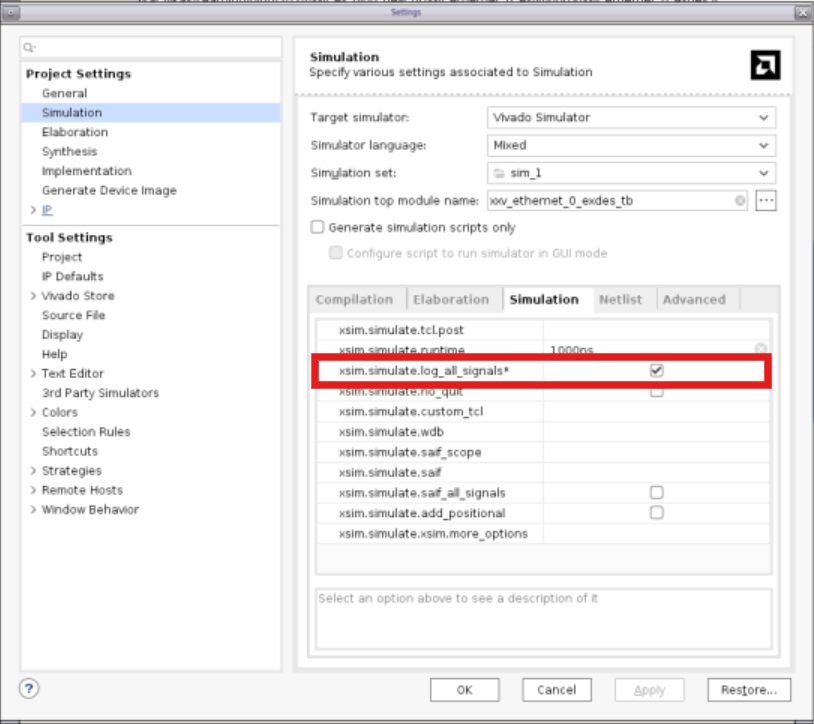Open the Target simulator dropdown
Image resolution: width=814 pixels, height=724 pixels.
[x=633, y=118]
